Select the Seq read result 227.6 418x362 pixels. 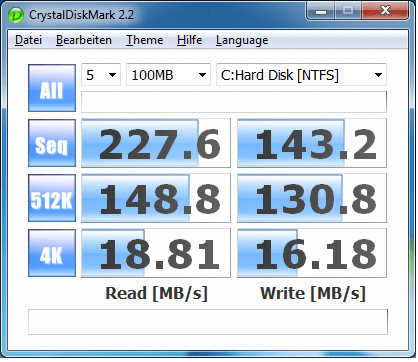(156, 143)
